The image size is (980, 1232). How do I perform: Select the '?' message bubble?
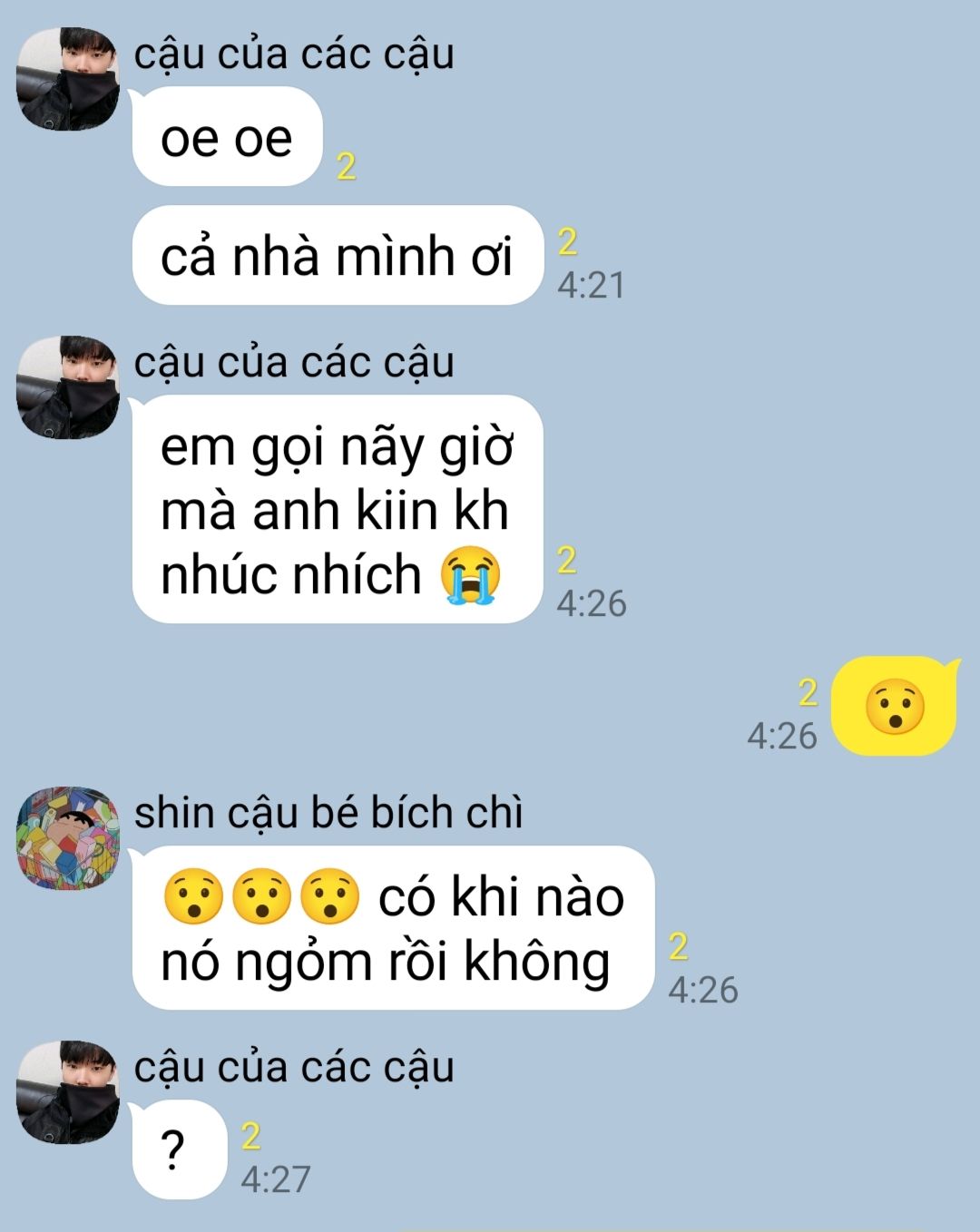point(179,1149)
